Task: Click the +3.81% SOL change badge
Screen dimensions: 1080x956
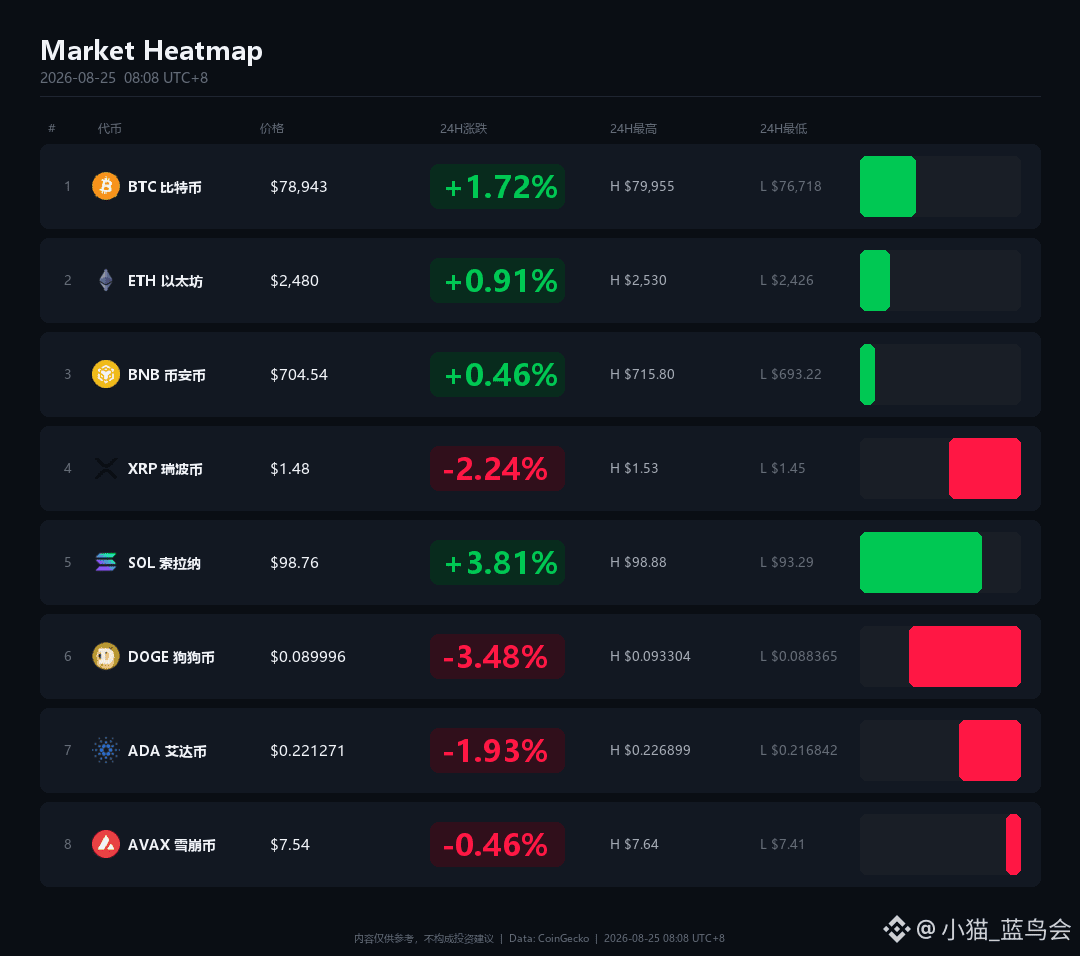Action: click(497, 563)
